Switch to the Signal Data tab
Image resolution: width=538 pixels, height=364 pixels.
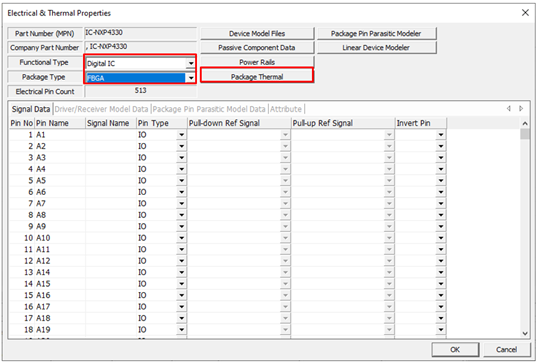click(31, 109)
